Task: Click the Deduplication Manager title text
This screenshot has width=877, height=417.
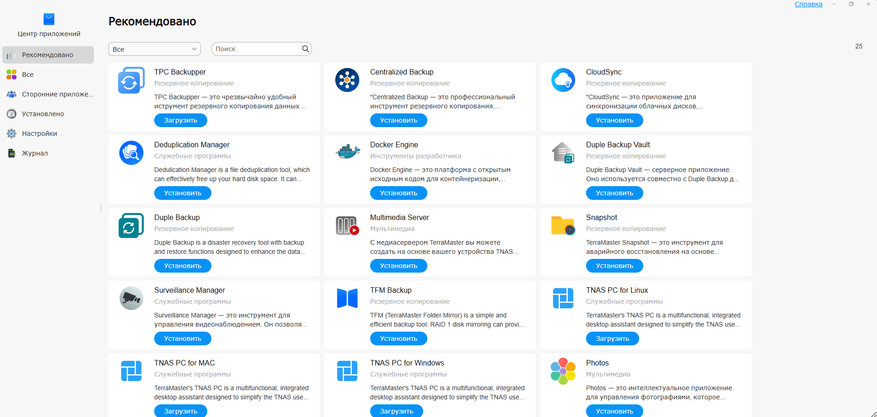Action: (192, 145)
